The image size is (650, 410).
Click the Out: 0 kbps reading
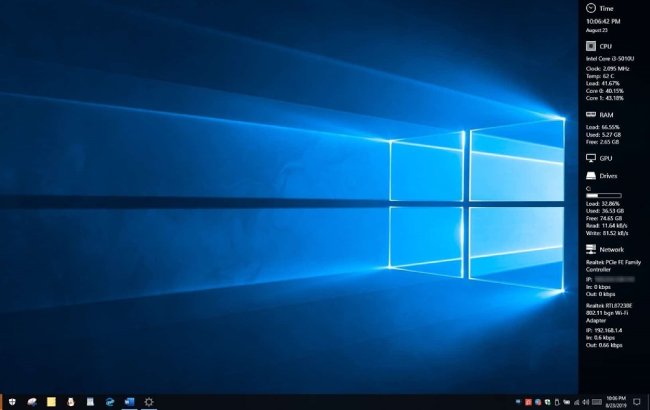tap(600, 294)
